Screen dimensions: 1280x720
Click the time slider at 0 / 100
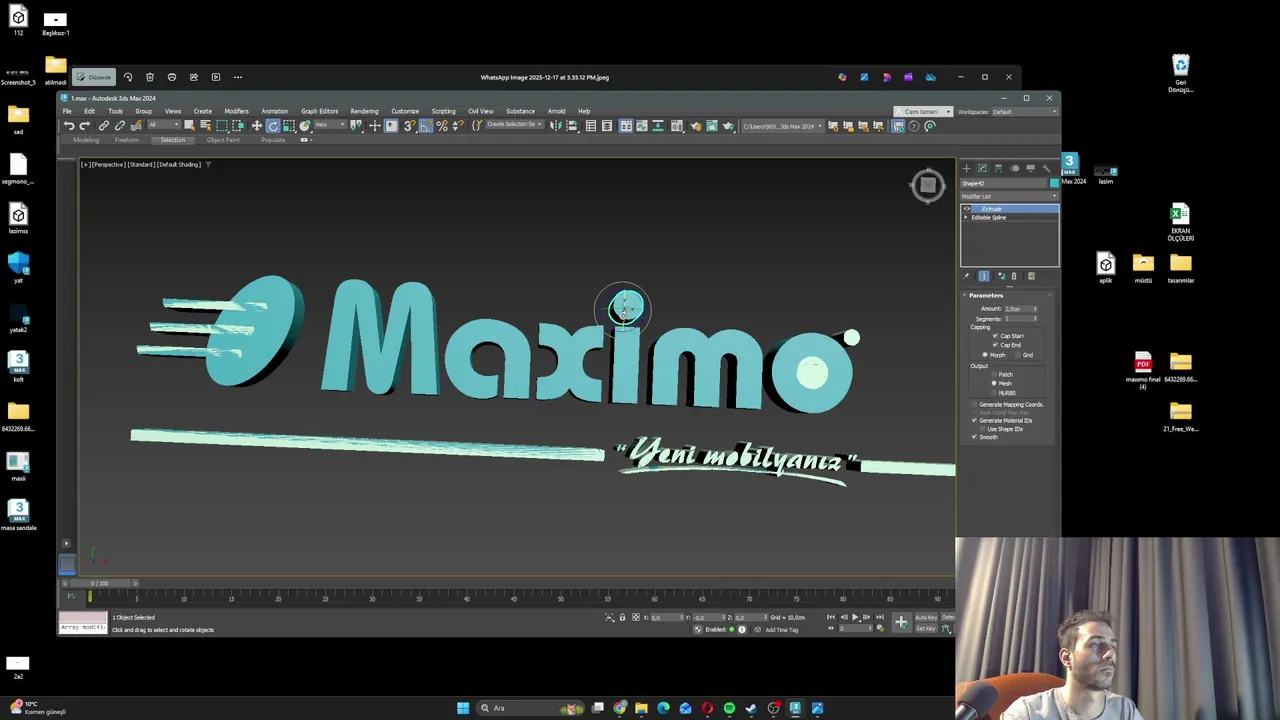tap(99, 583)
